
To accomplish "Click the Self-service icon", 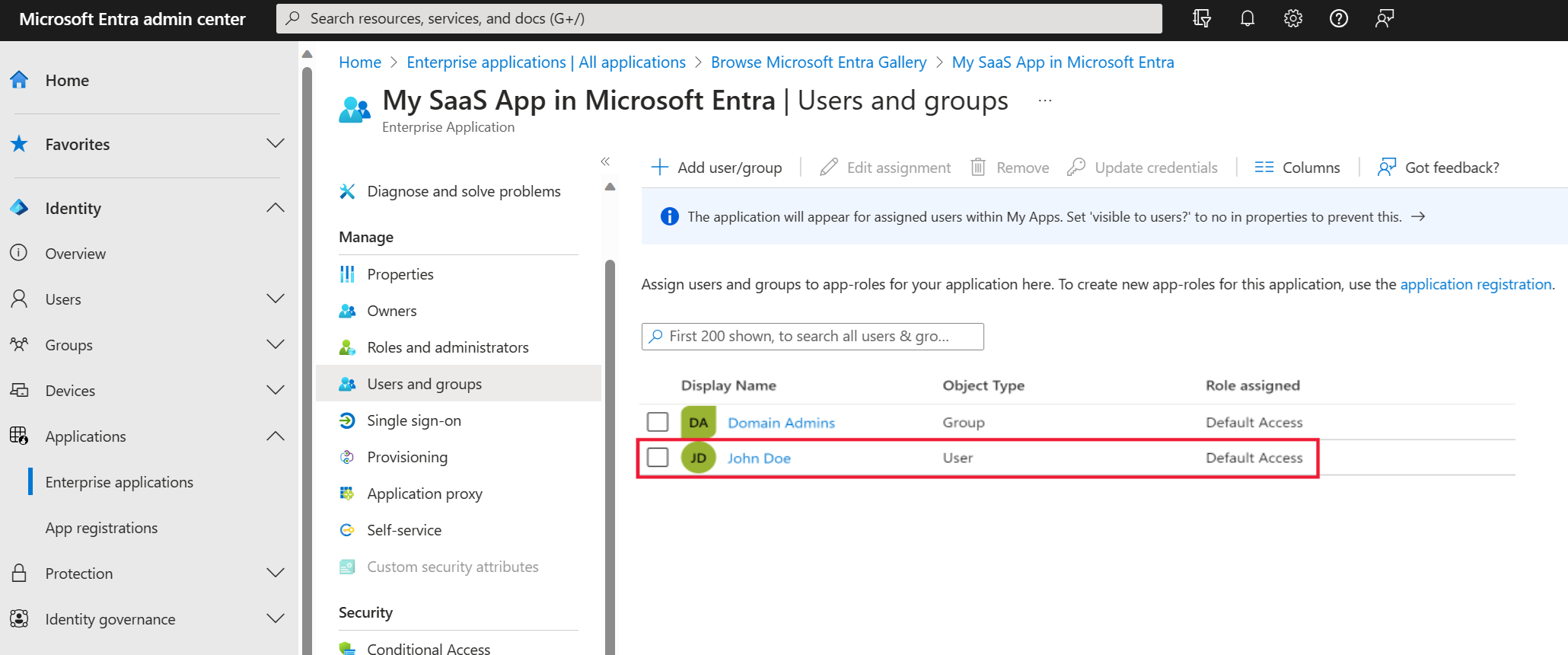I will (347, 530).
